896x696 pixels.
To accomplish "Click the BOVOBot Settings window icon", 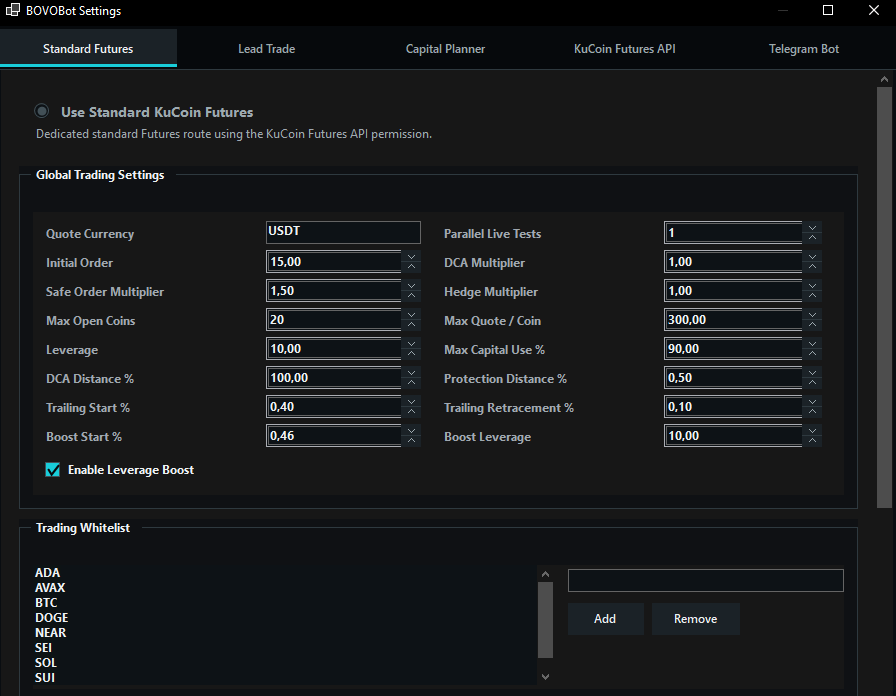I will [x=13, y=10].
